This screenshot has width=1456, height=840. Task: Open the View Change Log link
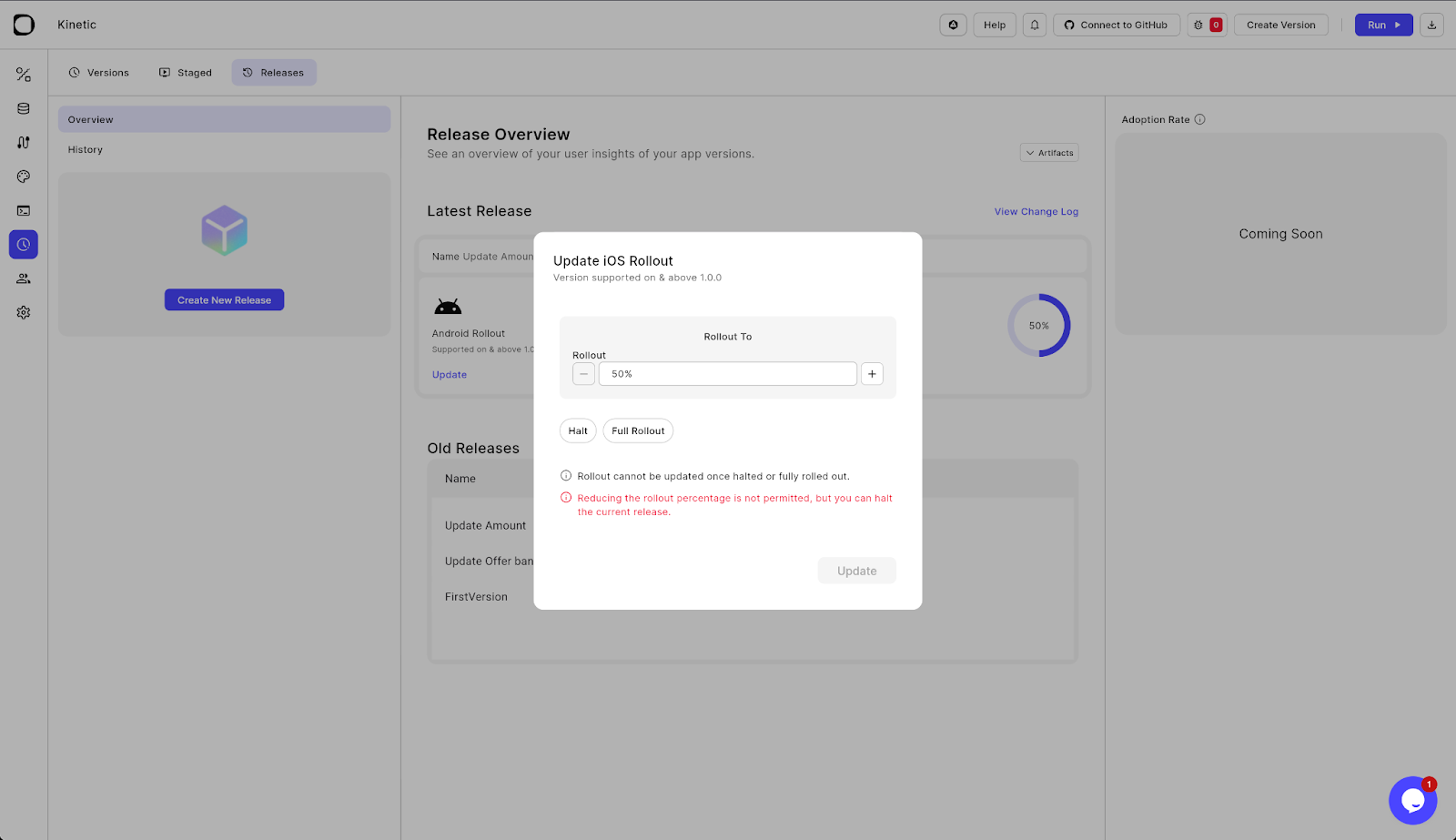(1036, 211)
